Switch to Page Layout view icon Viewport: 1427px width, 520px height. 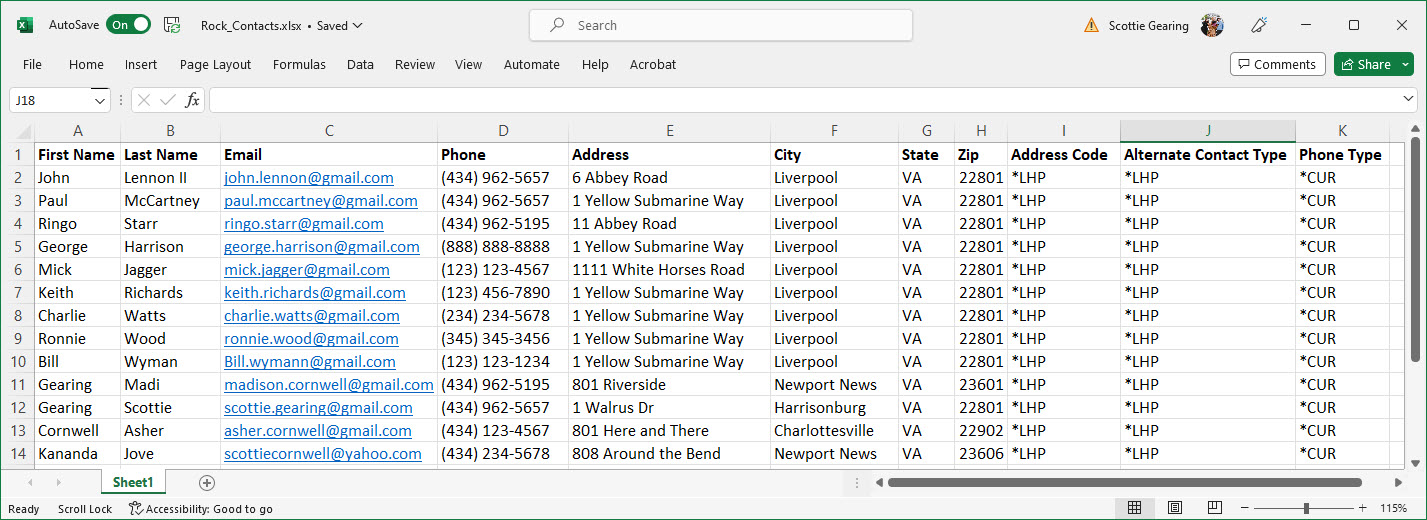[1175, 508]
